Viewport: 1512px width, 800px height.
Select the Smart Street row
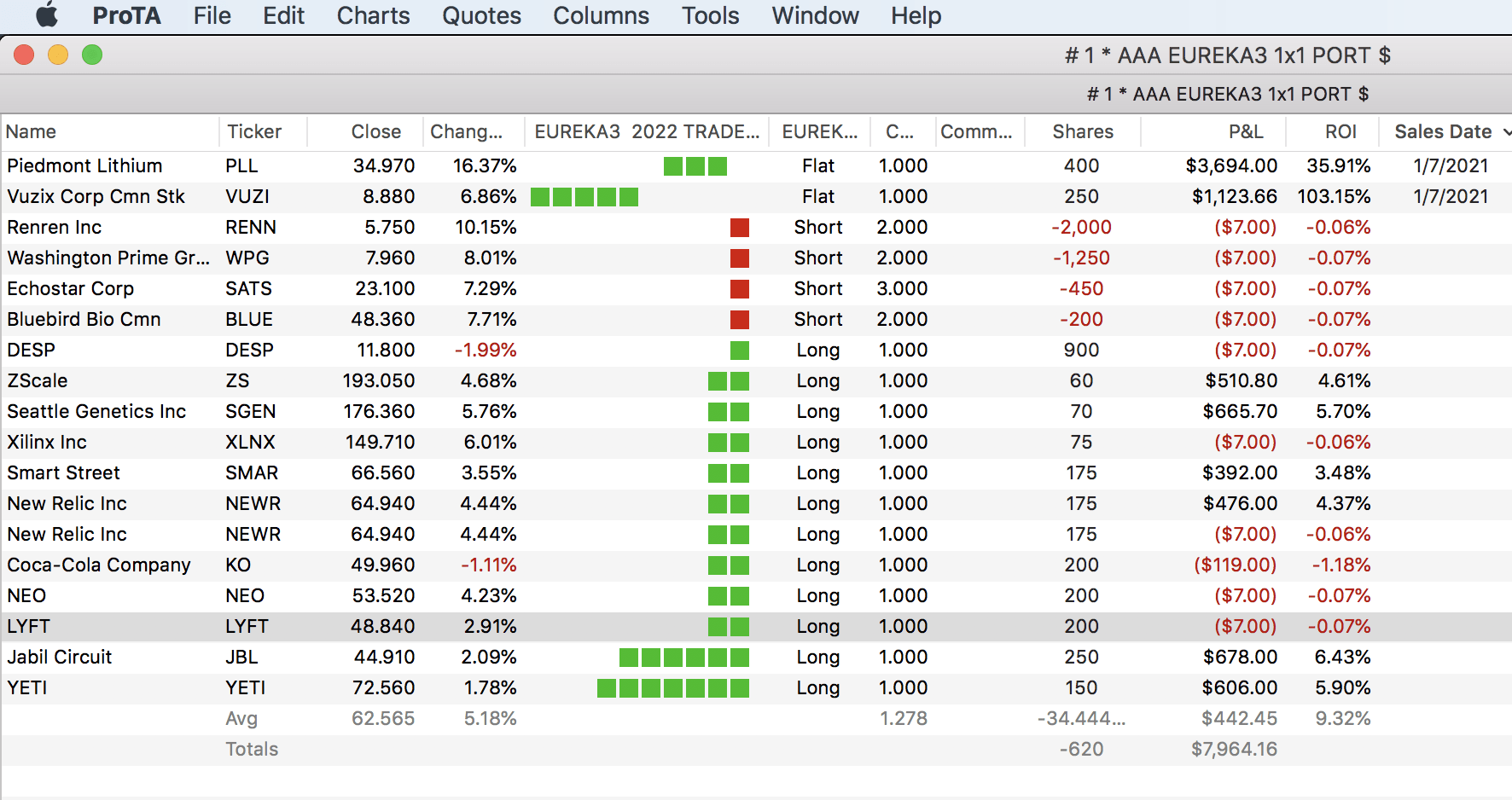756,472
